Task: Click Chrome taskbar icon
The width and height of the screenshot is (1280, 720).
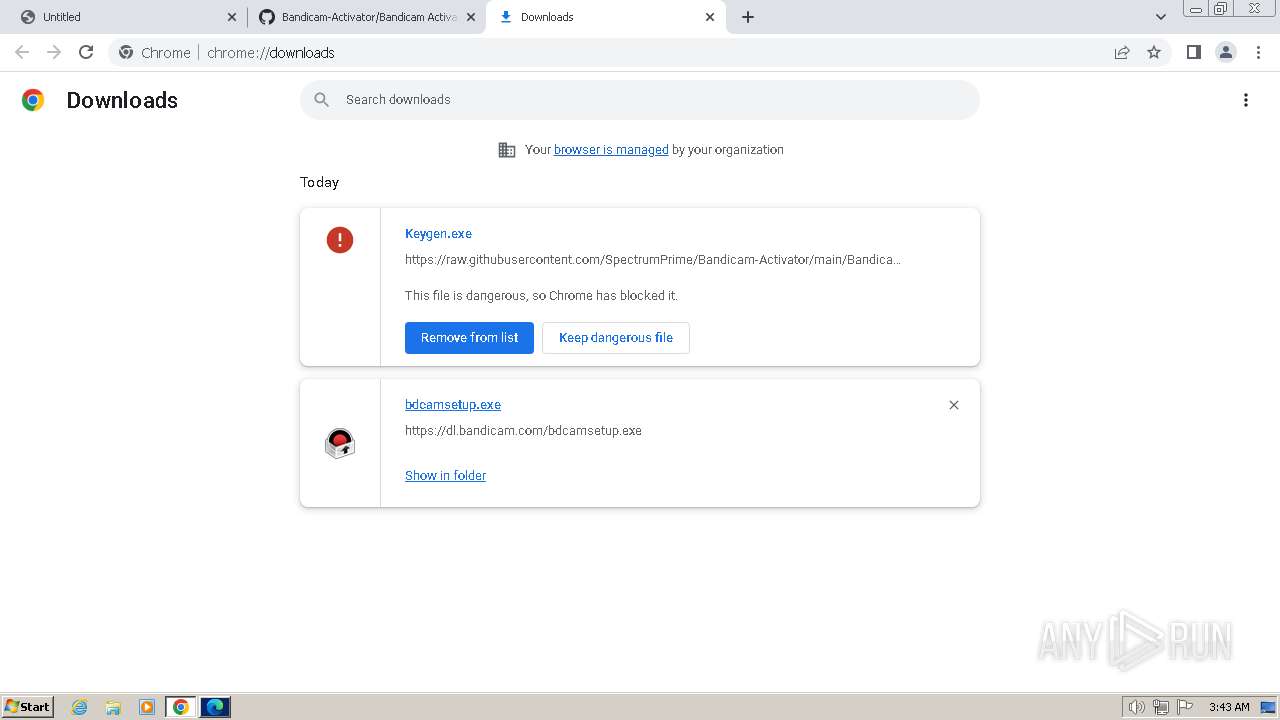Action: 181,707
